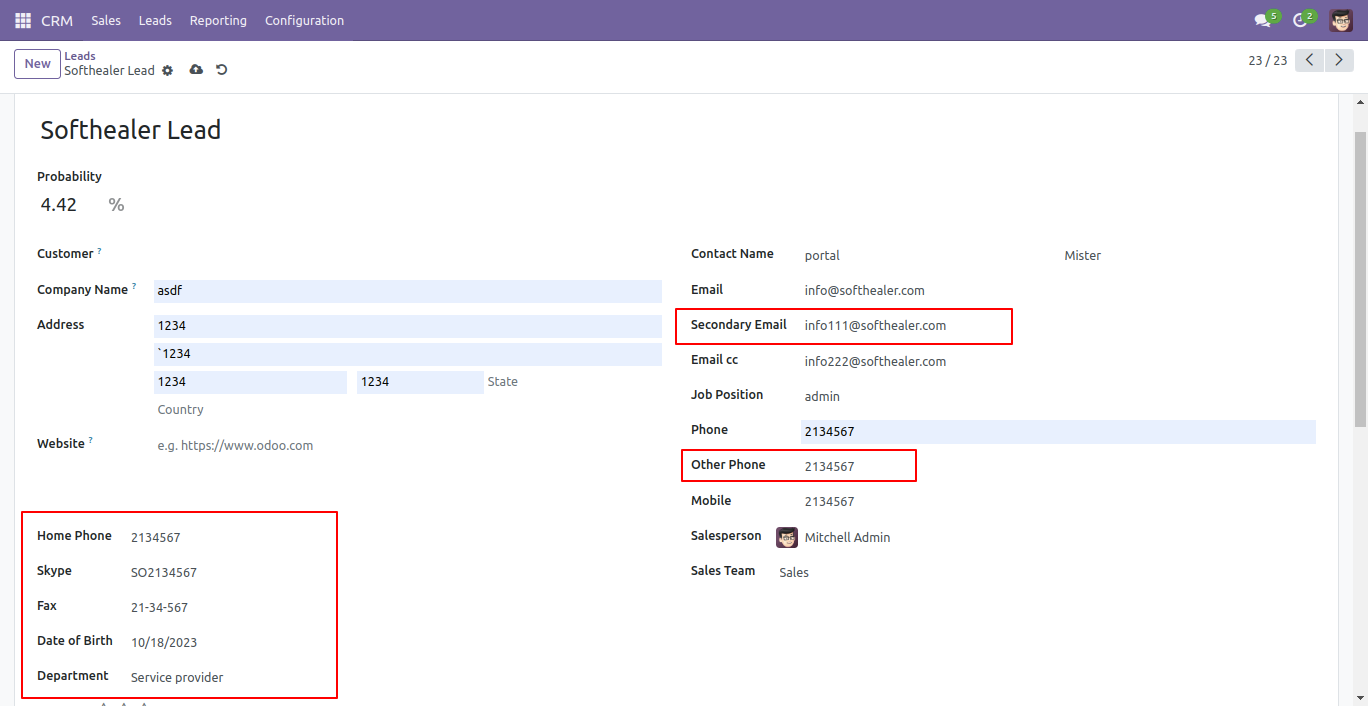
Task: Open the CRM app home
Action: click(x=57, y=20)
